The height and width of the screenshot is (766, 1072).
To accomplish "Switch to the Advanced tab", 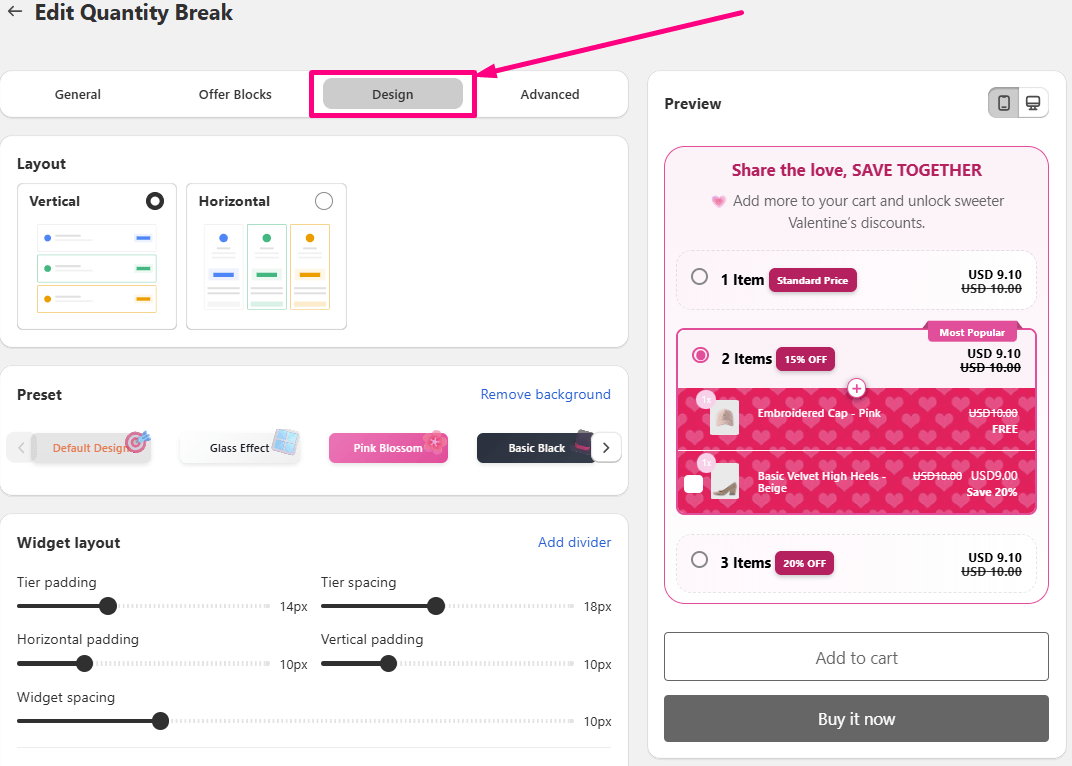I will tap(550, 94).
